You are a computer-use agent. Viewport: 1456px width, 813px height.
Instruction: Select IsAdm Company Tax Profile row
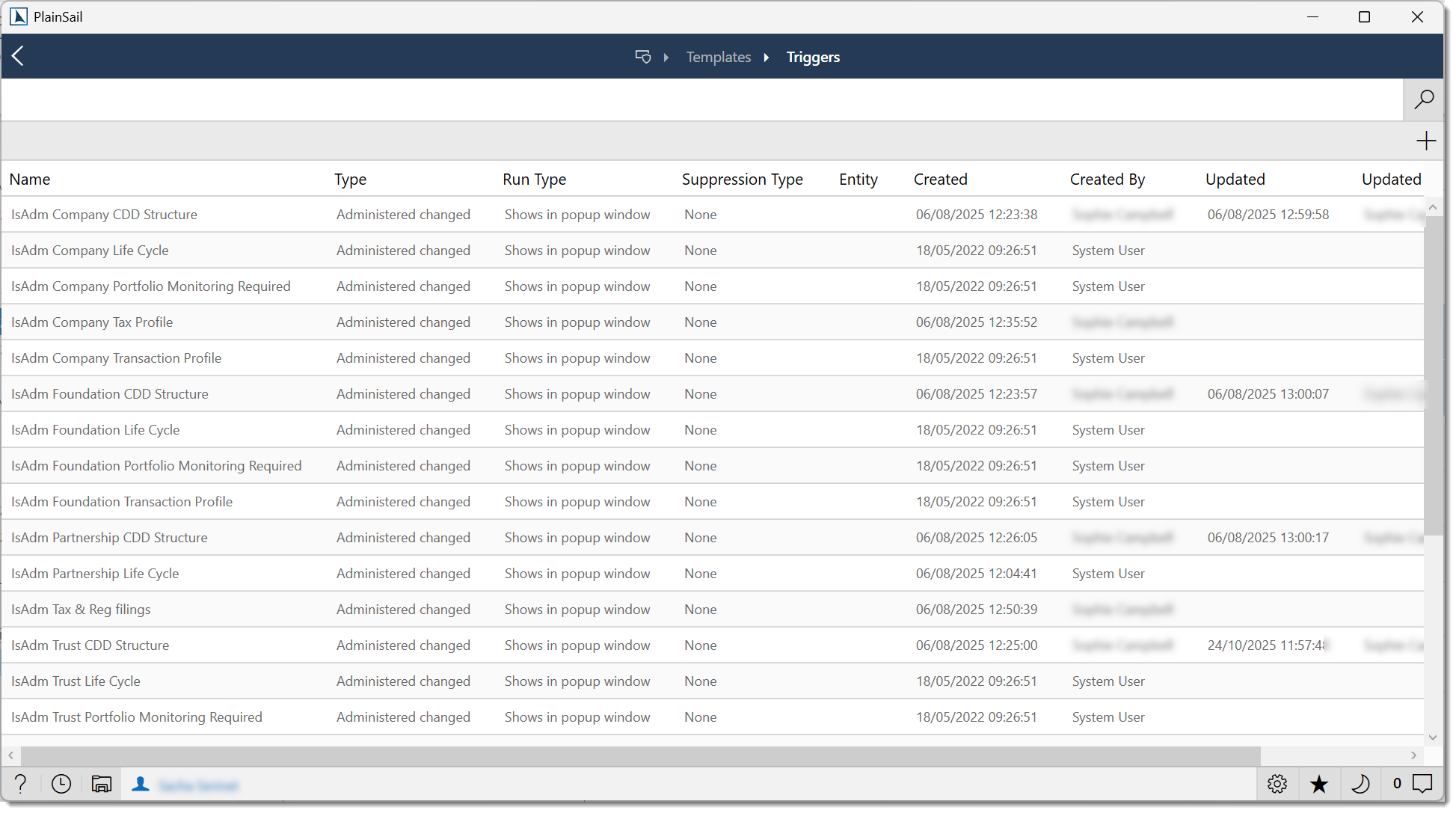(x=92, y=322)
